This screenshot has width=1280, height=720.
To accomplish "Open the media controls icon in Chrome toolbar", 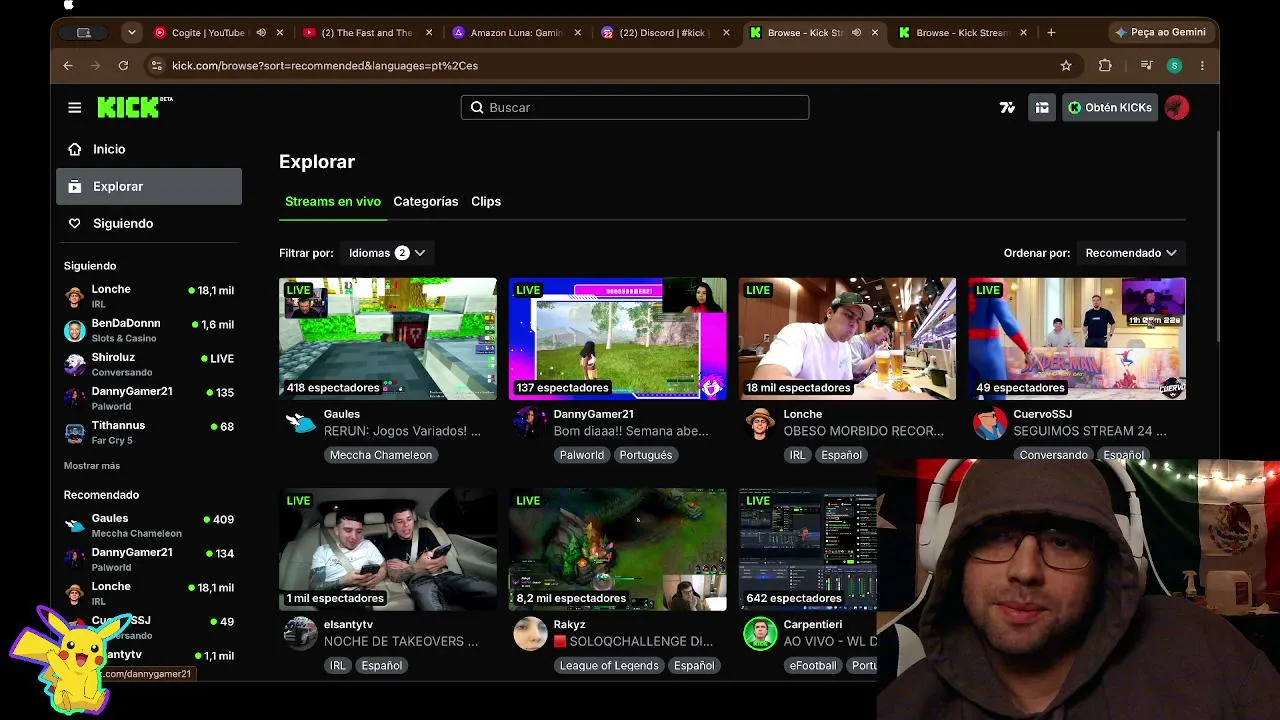I will 1147,66.
